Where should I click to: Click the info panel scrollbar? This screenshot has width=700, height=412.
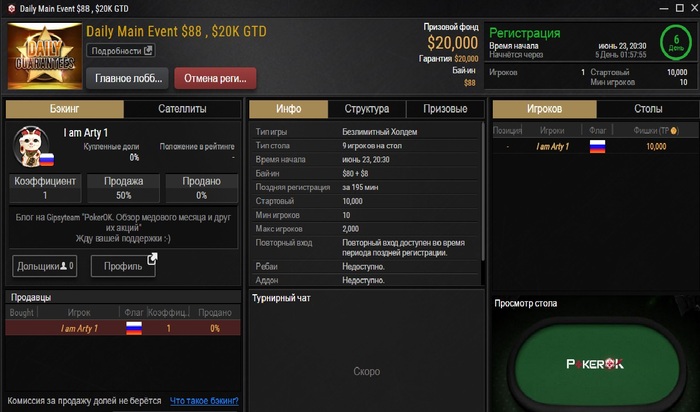[483, 192]
